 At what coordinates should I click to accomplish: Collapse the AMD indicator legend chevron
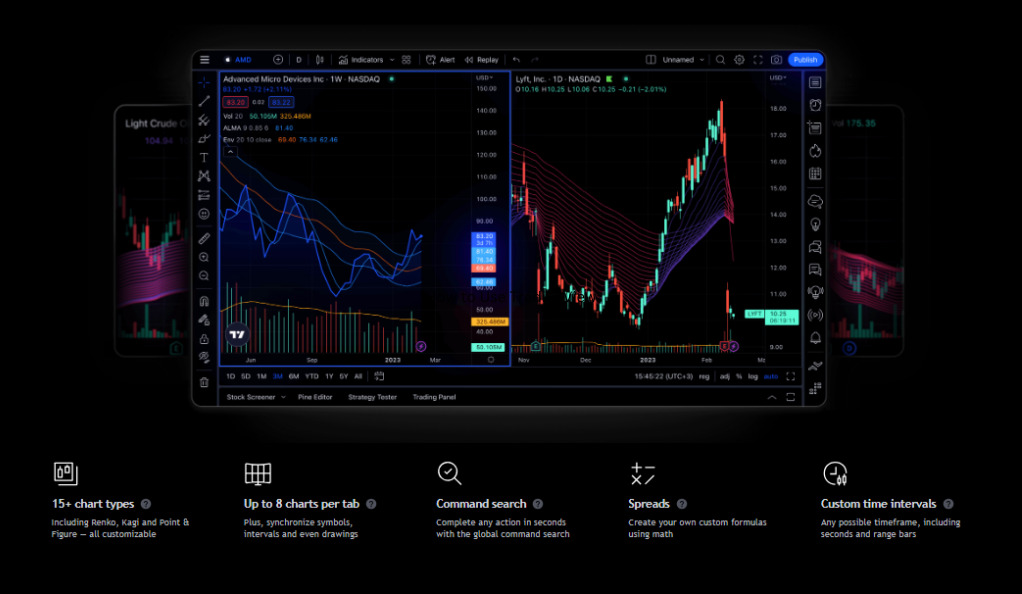[230, 152]
